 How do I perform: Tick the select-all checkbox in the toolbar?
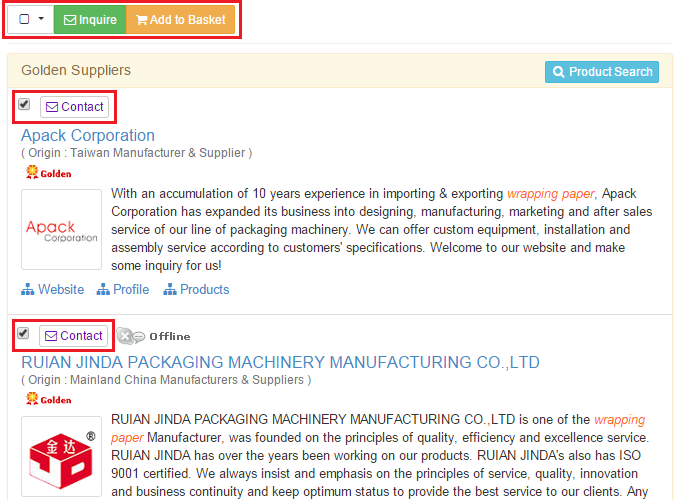tap(24, 19)
